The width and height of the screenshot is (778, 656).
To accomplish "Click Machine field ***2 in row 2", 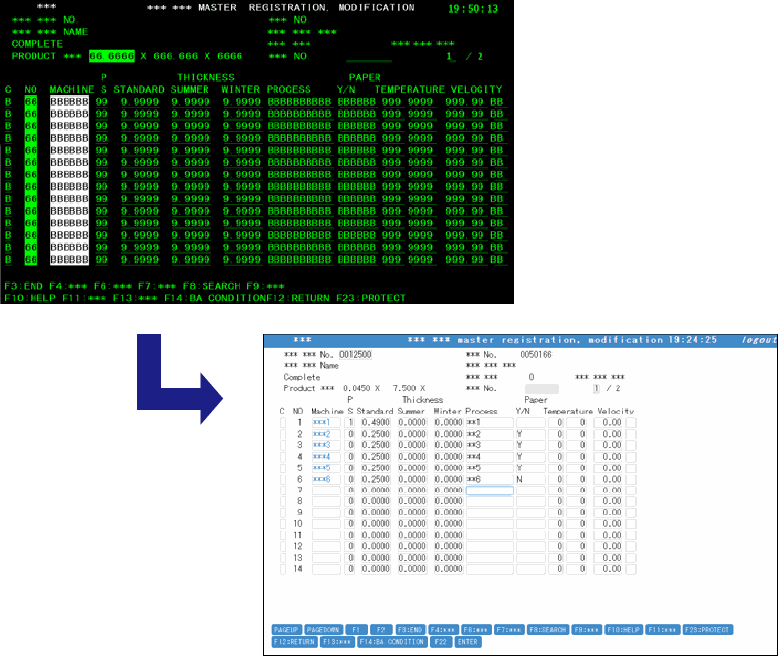I will click(326, 434).
